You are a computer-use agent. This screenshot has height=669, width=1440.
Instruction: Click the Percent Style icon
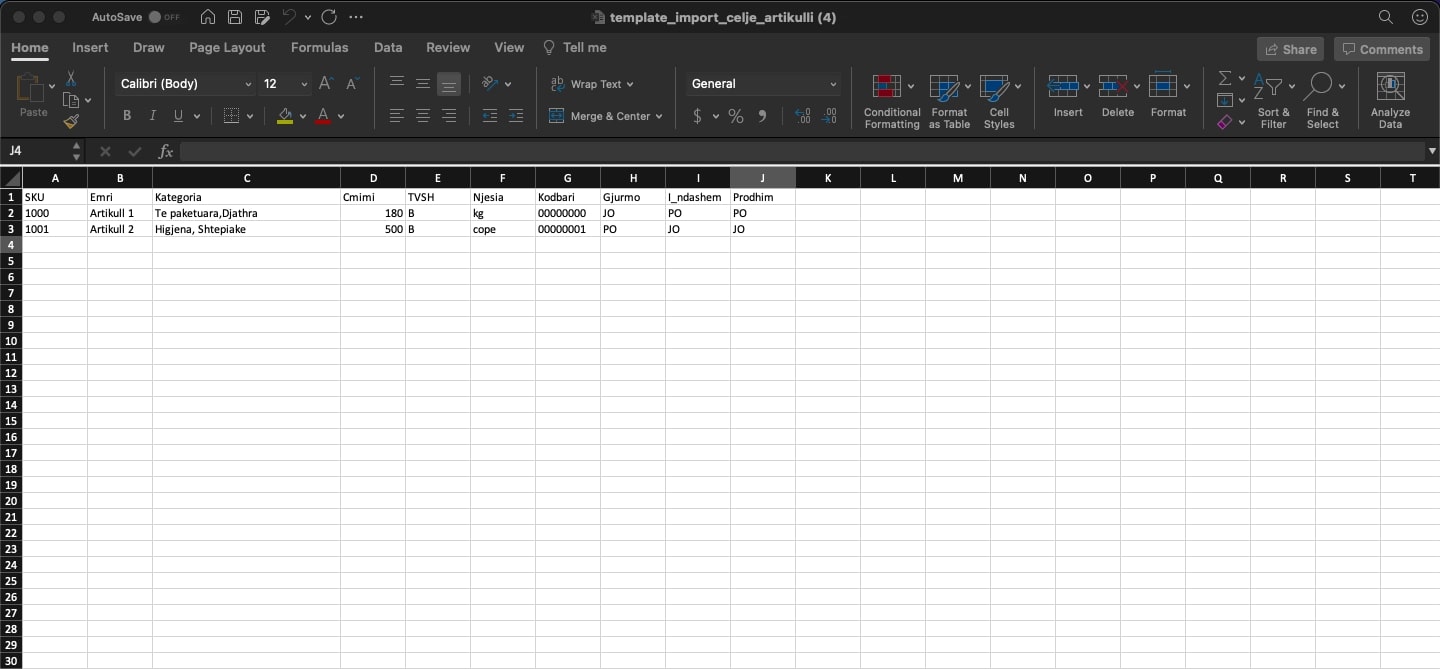coord(736,116)
